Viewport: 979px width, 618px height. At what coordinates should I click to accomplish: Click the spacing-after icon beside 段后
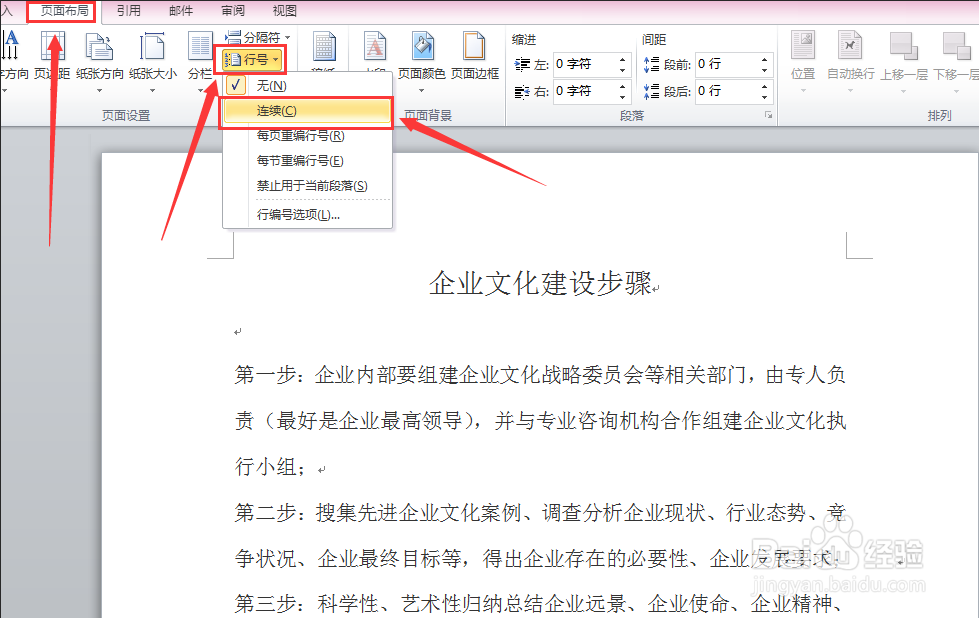[x=651, y=92]
